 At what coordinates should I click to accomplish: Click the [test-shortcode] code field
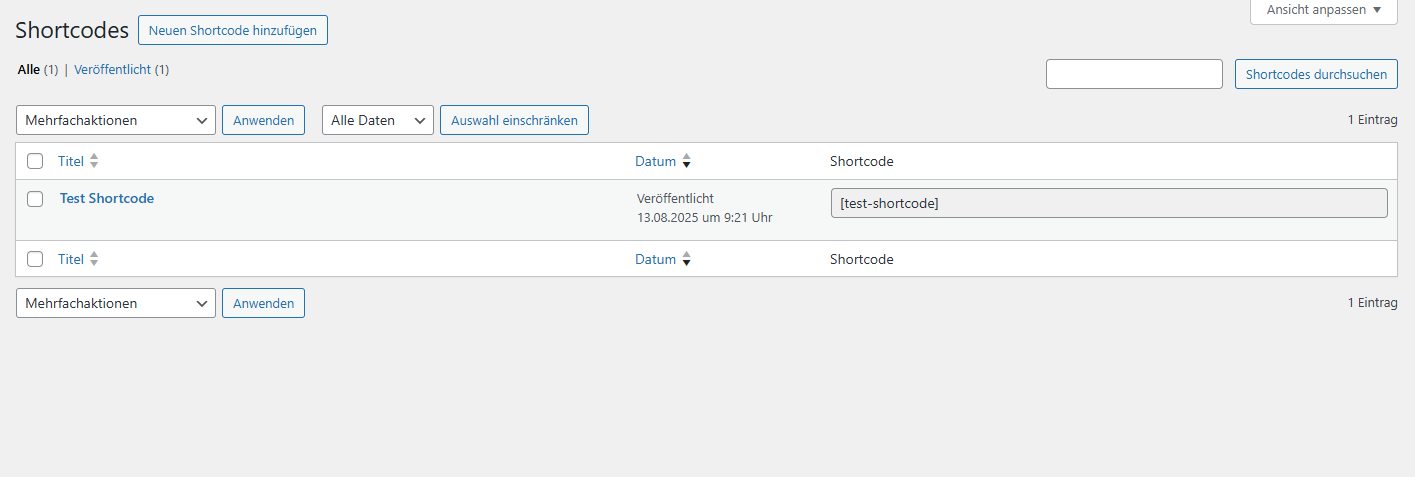(1108, 203)
